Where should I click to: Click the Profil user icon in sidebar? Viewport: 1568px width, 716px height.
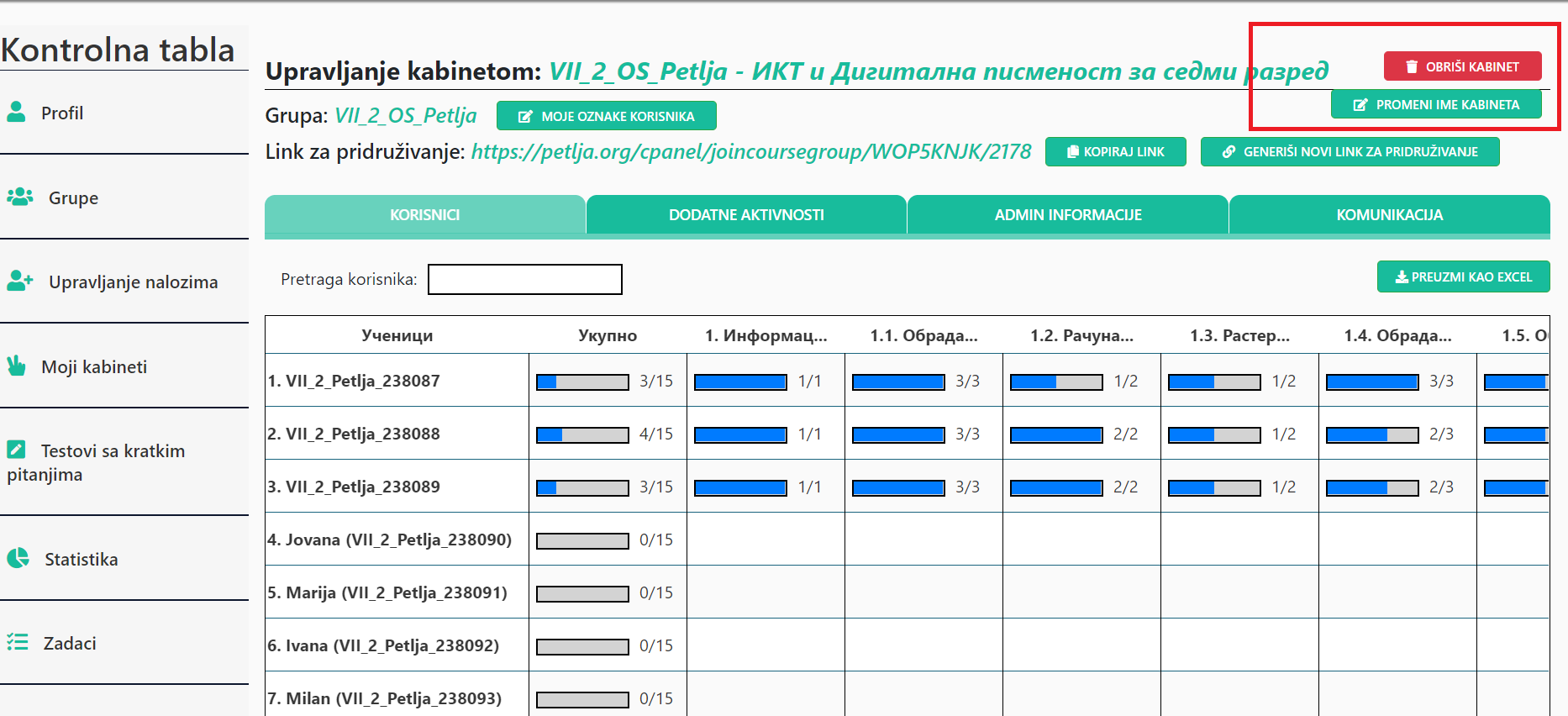pyautogui.click(x=16, y=112)
